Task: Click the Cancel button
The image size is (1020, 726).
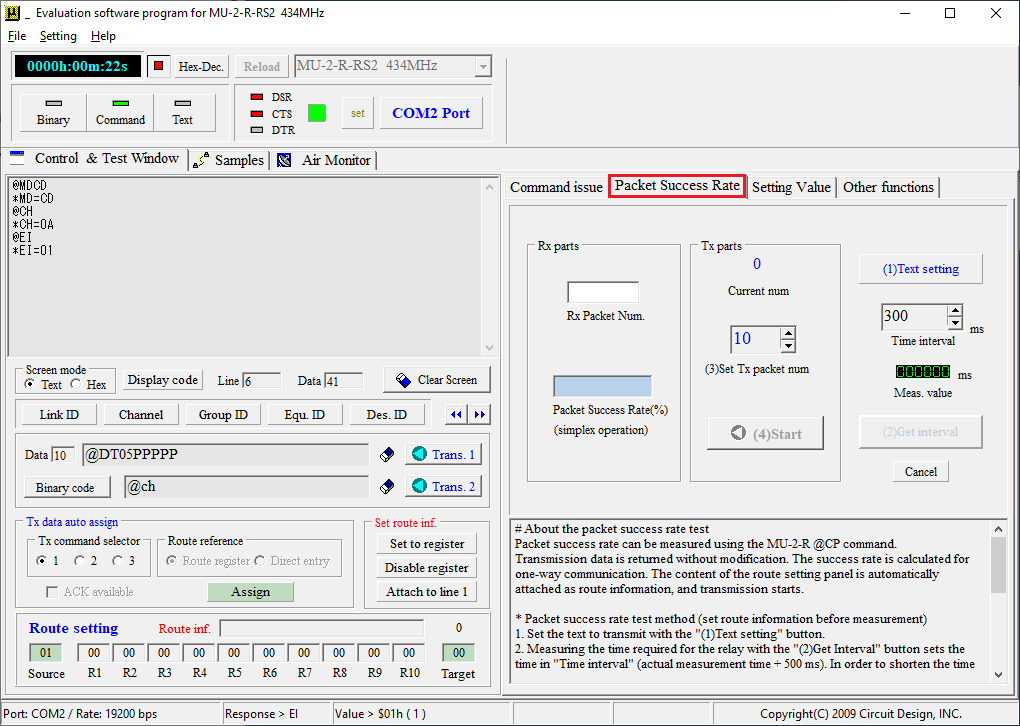Action: [x=920, y=472]
